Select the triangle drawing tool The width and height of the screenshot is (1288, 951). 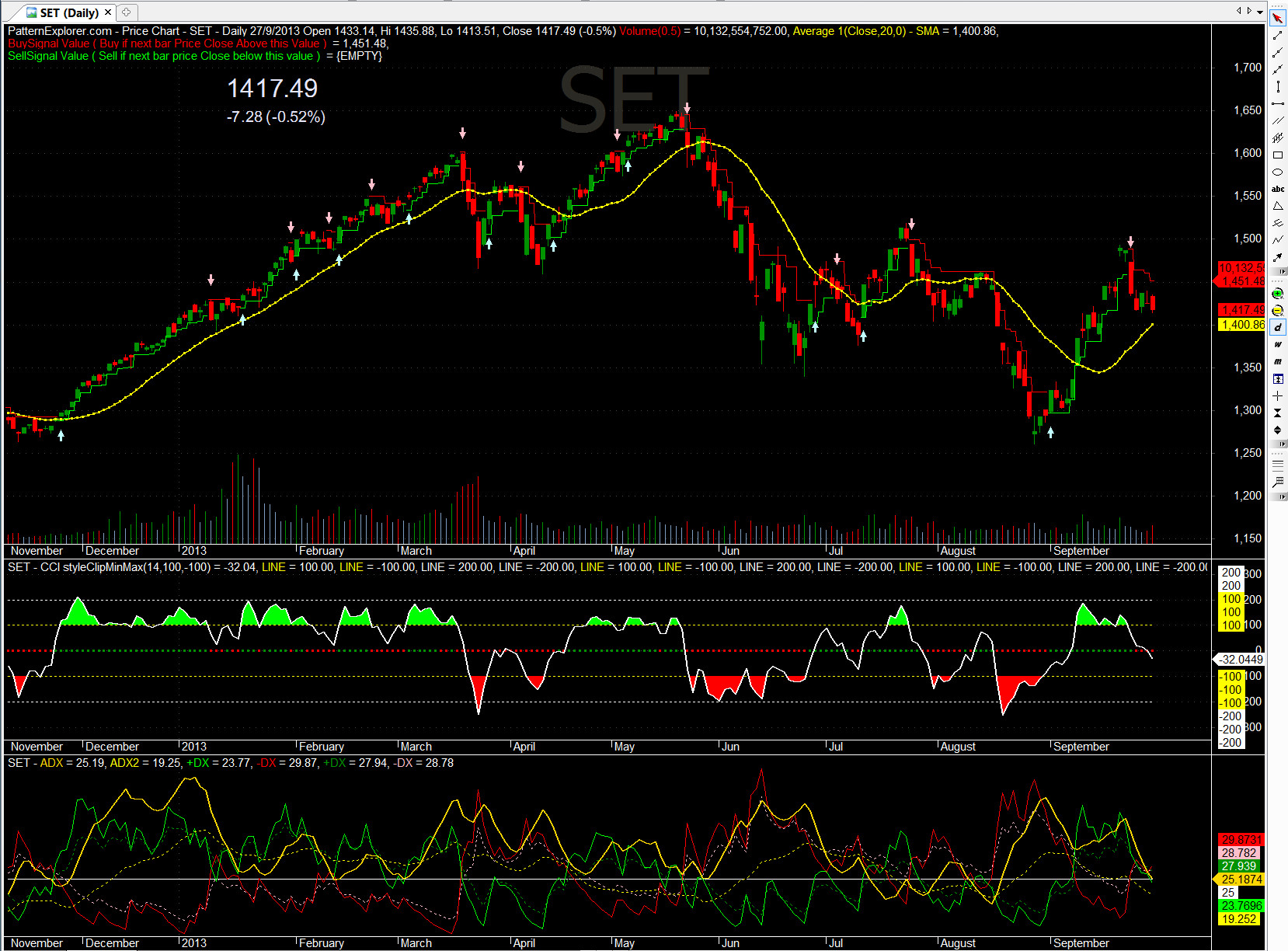[x=1278, y=207]
